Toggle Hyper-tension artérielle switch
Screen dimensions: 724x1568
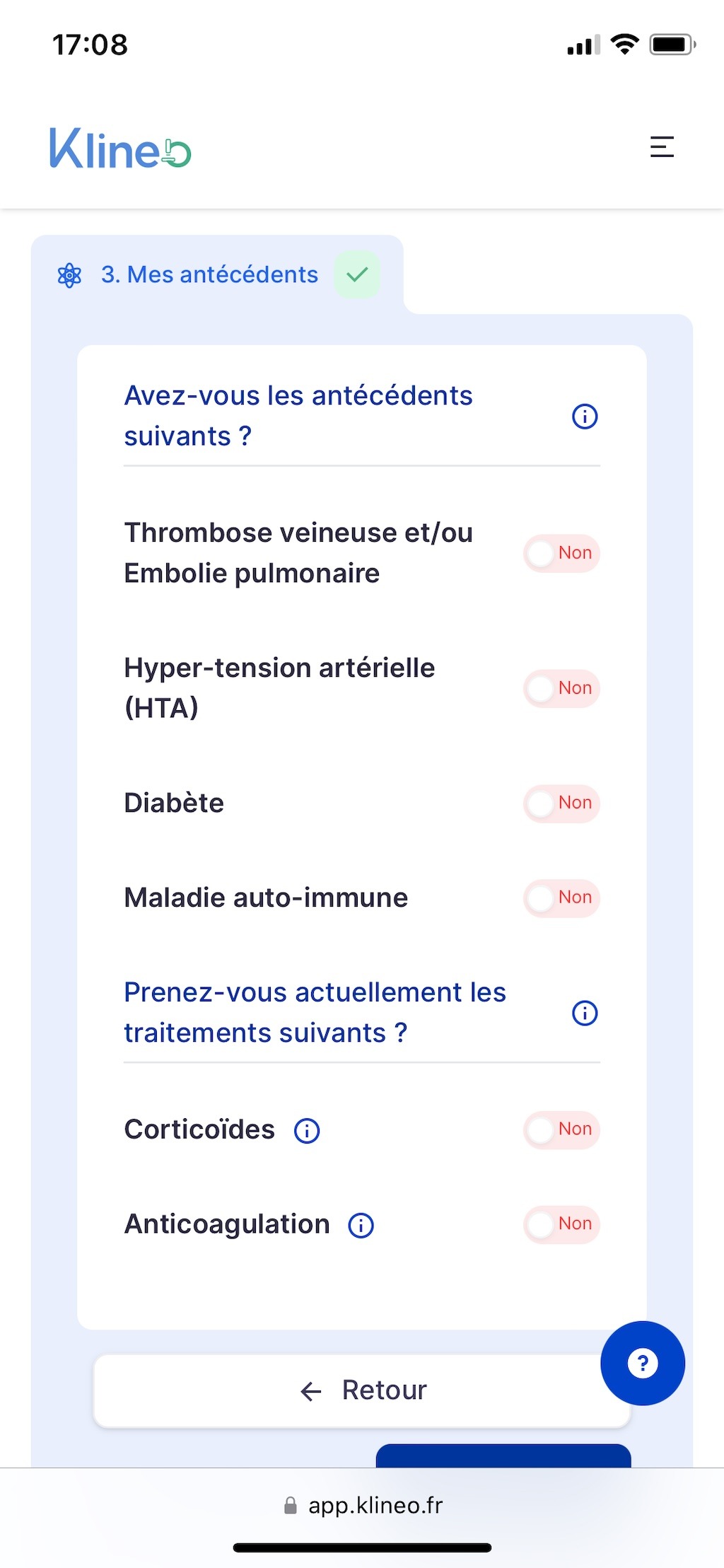coord(561,688)
